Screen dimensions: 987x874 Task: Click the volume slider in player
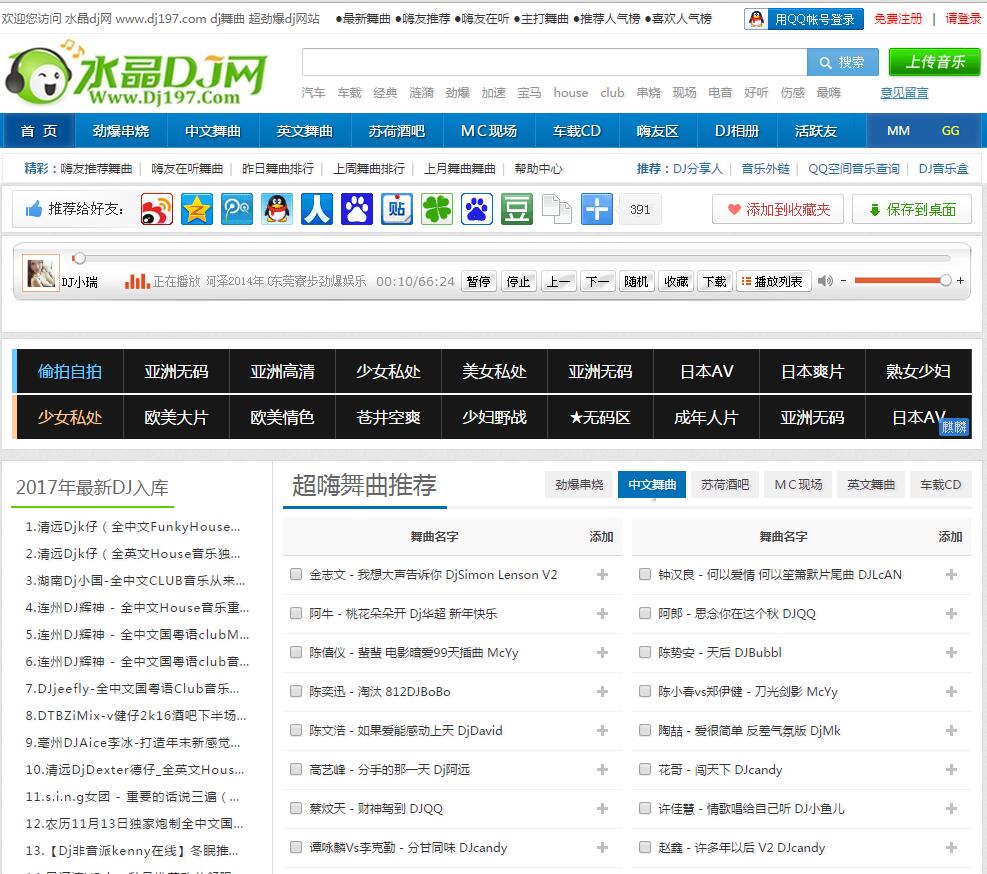(900, 281)
